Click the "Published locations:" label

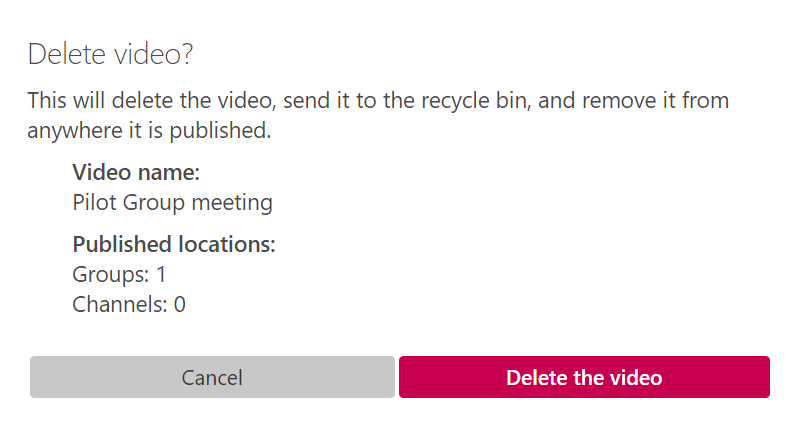[173, 244]
